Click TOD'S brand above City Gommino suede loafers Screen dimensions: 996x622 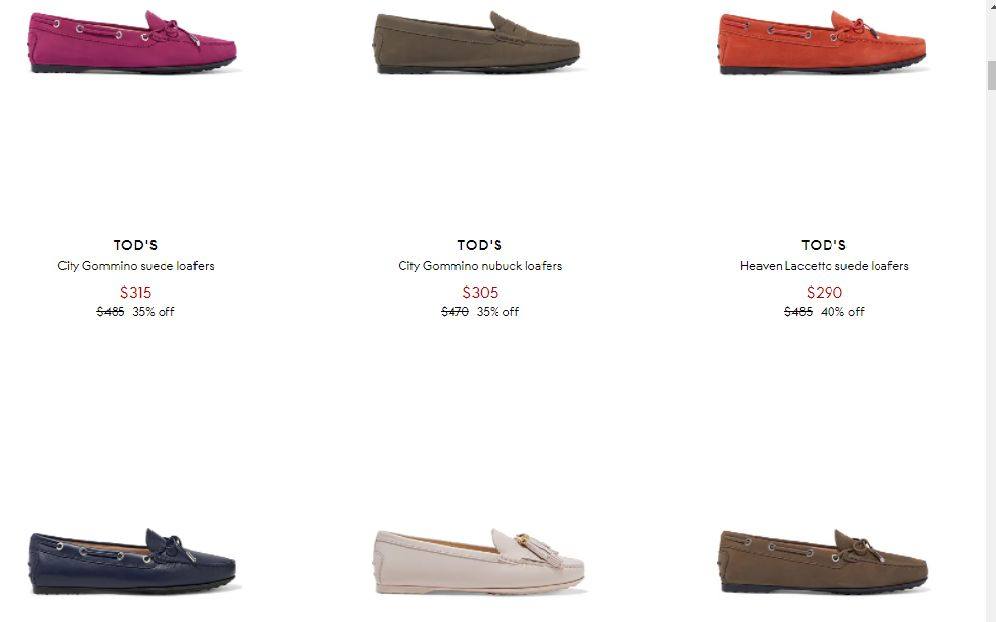[136, 245]
